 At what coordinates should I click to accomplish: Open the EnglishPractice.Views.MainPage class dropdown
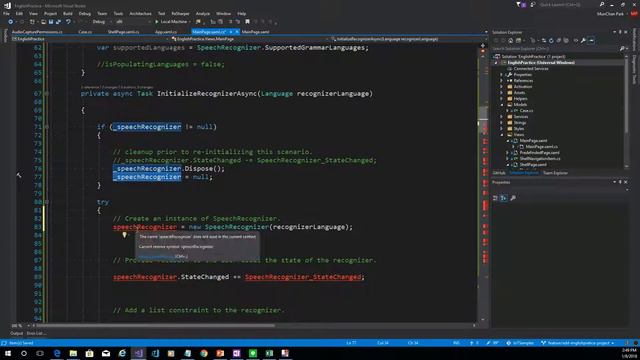[x=249, y=39]
